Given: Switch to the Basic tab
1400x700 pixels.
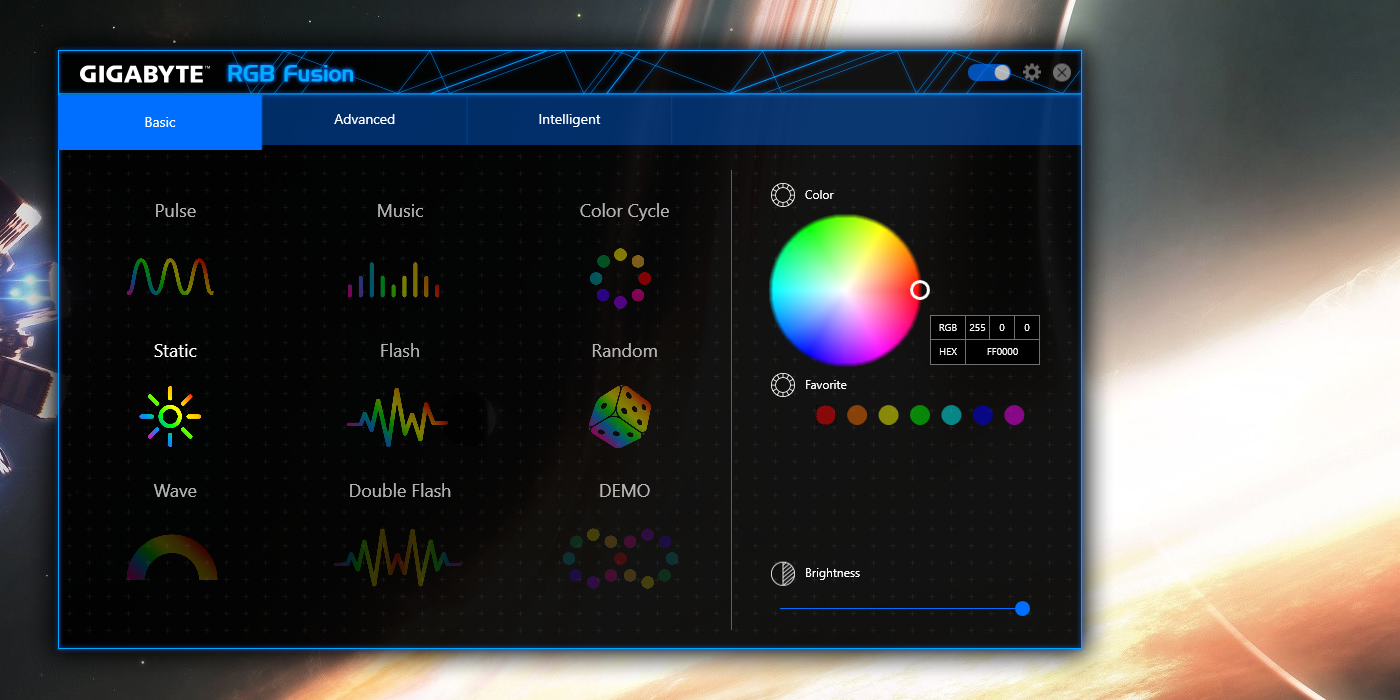Looking at the screenshot, I should [x=160, y=122].
